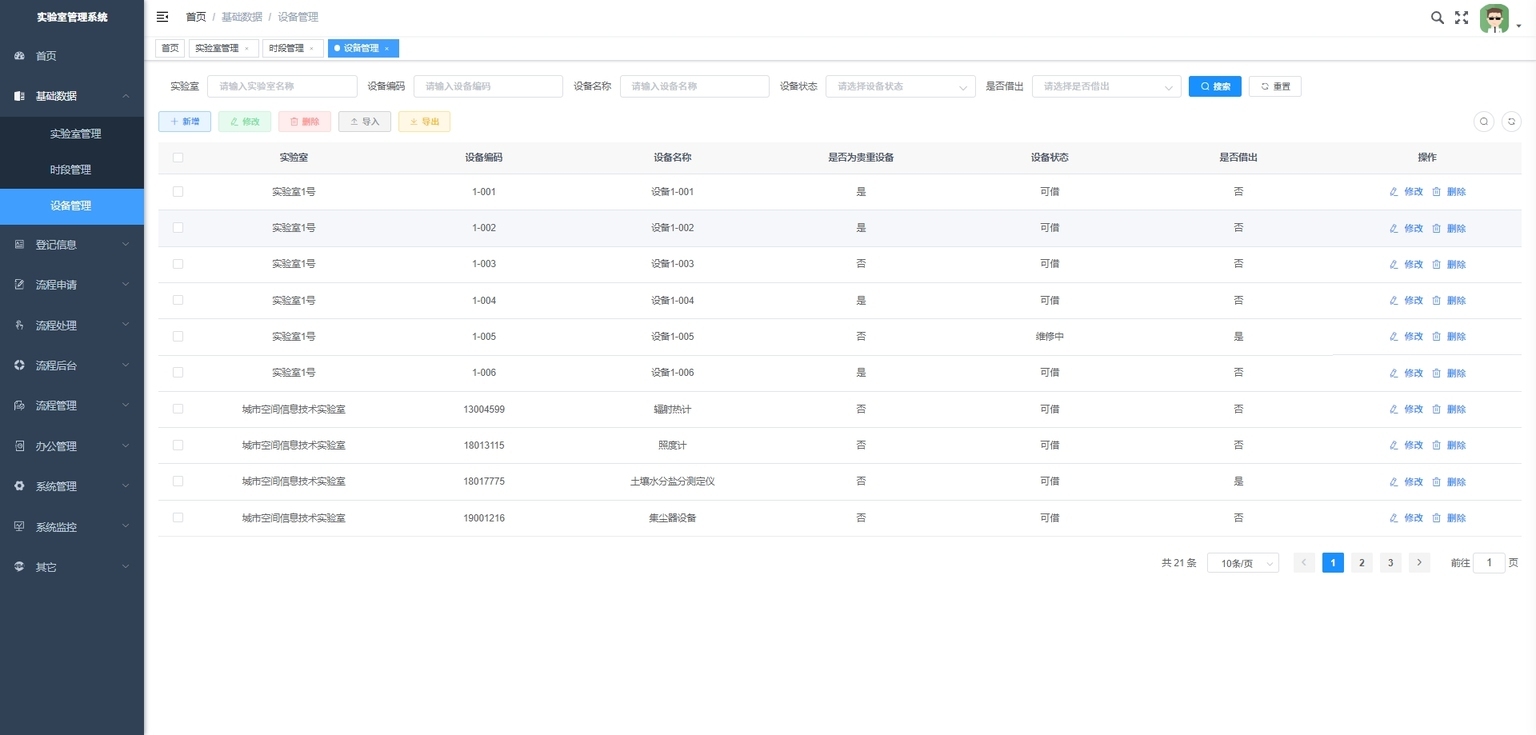Click the 流程处理 sidebar icon

point(19,325)
